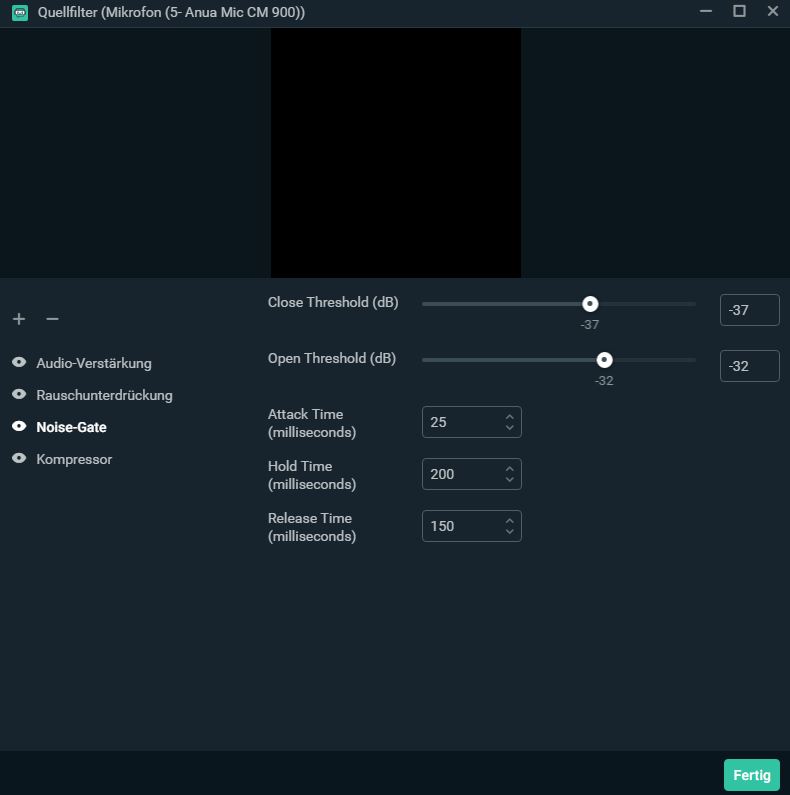The width and height of the screenshot is (790, 795).
Task: Focus the Open Threshold value box
Action: coord(749,366)
